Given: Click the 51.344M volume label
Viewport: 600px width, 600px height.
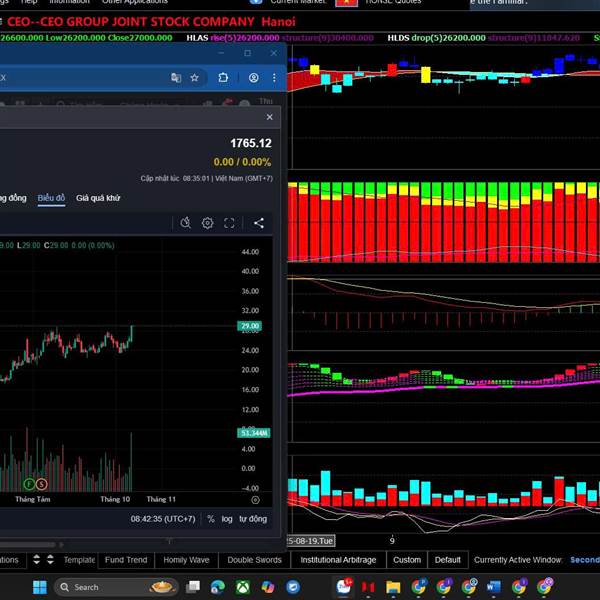Looking at the screenshot, I should 254,433.
